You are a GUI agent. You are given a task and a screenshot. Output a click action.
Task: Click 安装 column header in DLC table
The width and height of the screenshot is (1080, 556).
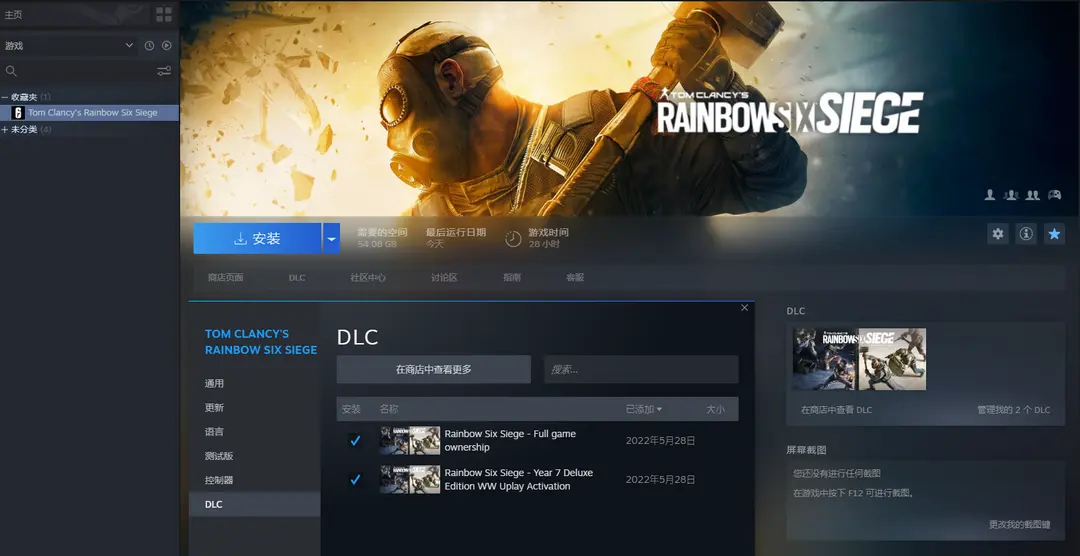click(x=351, y=409)
